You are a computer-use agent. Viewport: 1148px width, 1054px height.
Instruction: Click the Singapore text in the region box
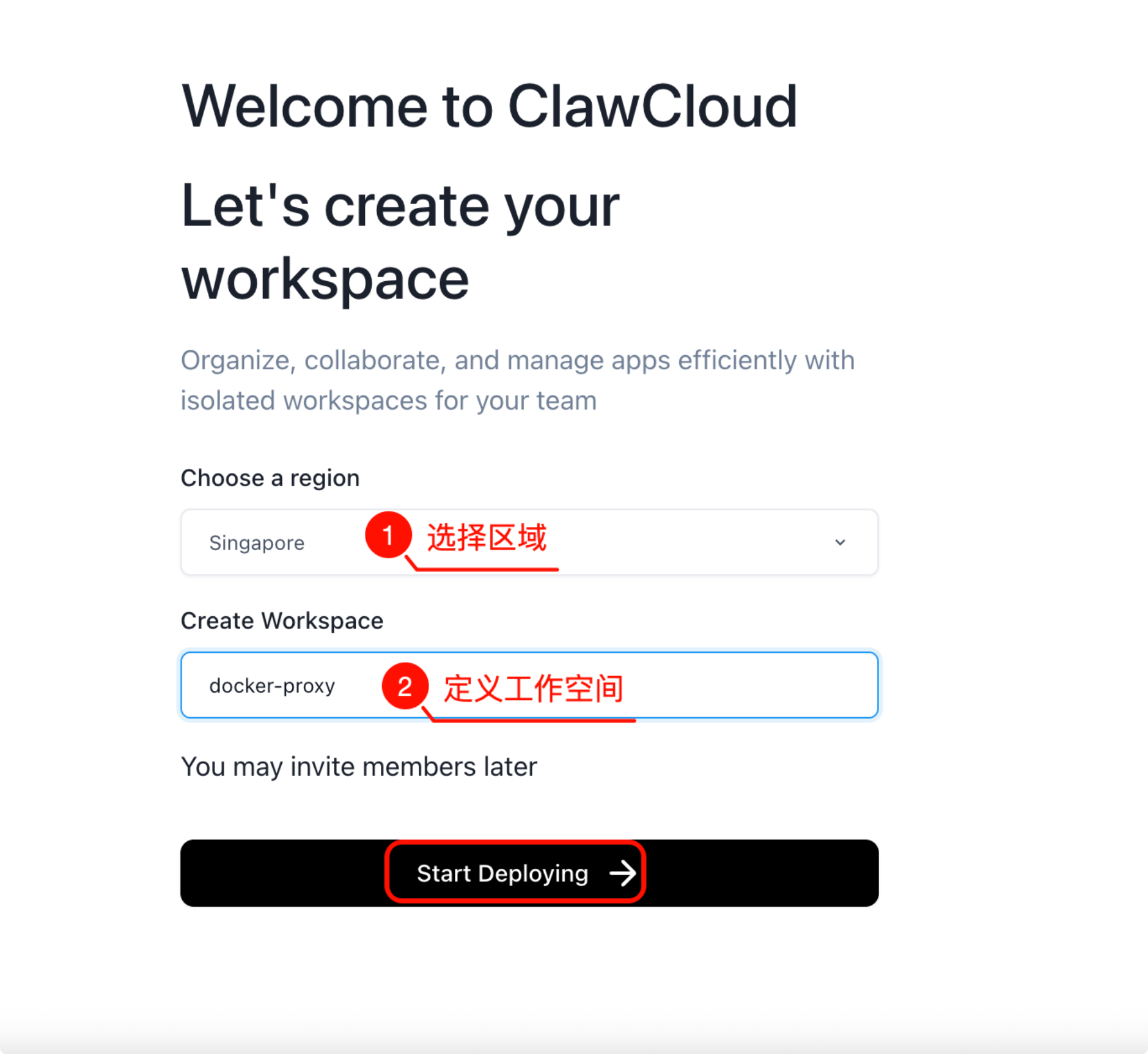click(257, 543)
